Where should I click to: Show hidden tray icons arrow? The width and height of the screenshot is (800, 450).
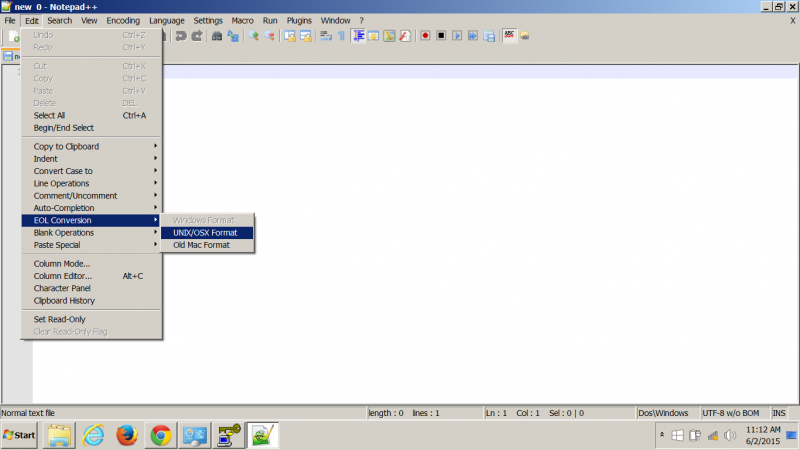click(662, 435)
